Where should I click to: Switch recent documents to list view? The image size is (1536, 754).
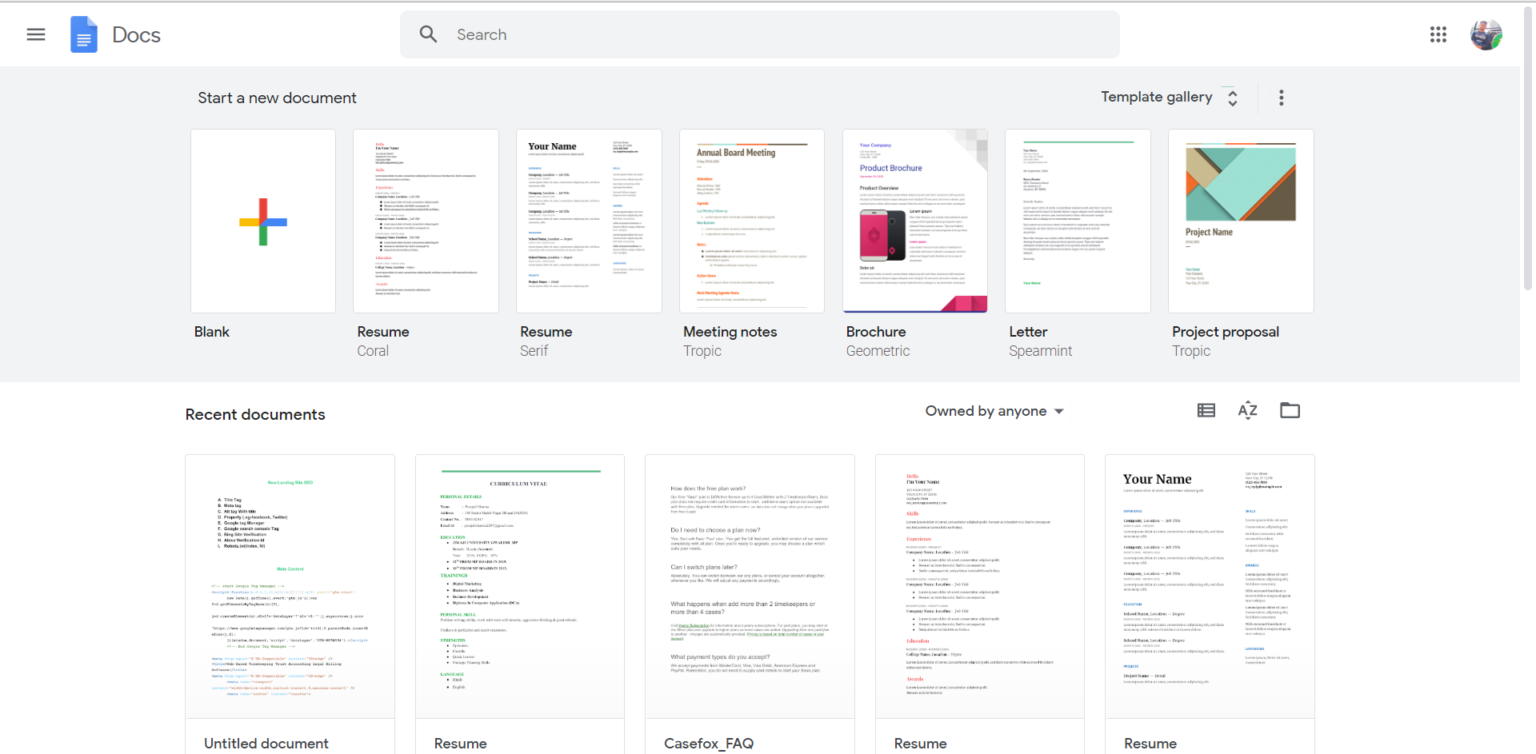pos(1205,410)
